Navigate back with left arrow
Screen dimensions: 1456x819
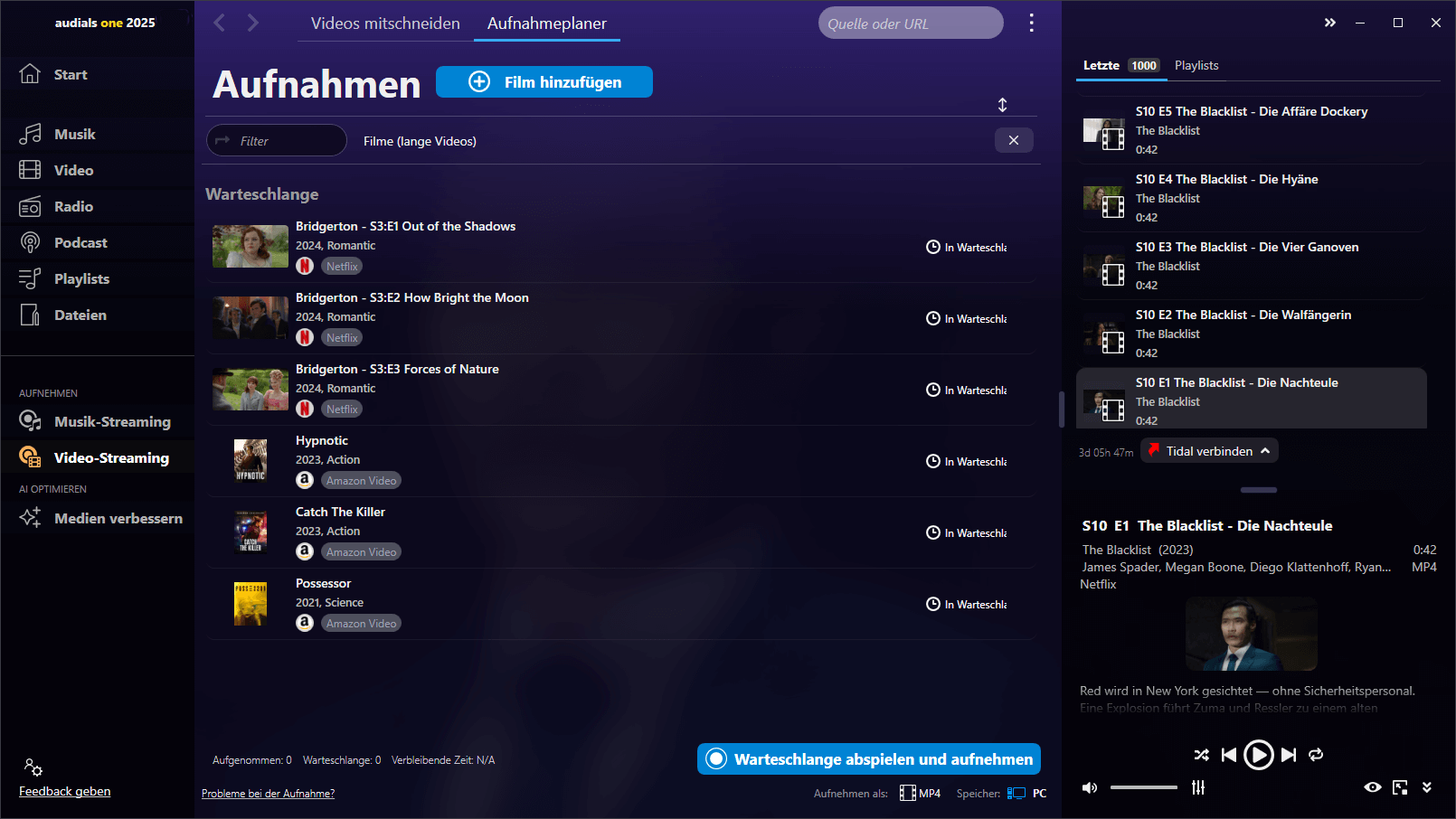tap(219, 23)
